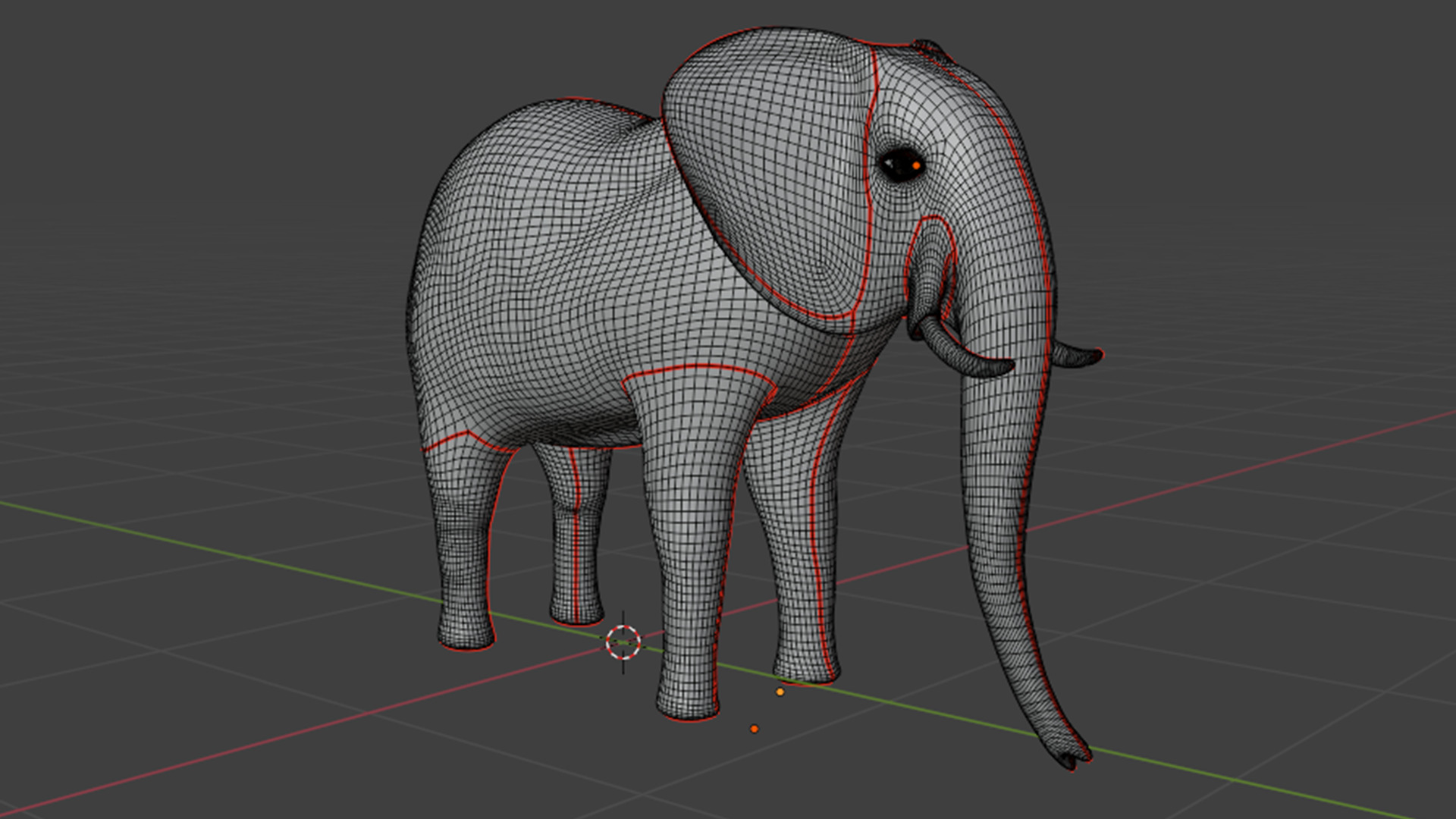
Task: Select the upper orange origin dot near the front foot
Action: click(780, 692)
